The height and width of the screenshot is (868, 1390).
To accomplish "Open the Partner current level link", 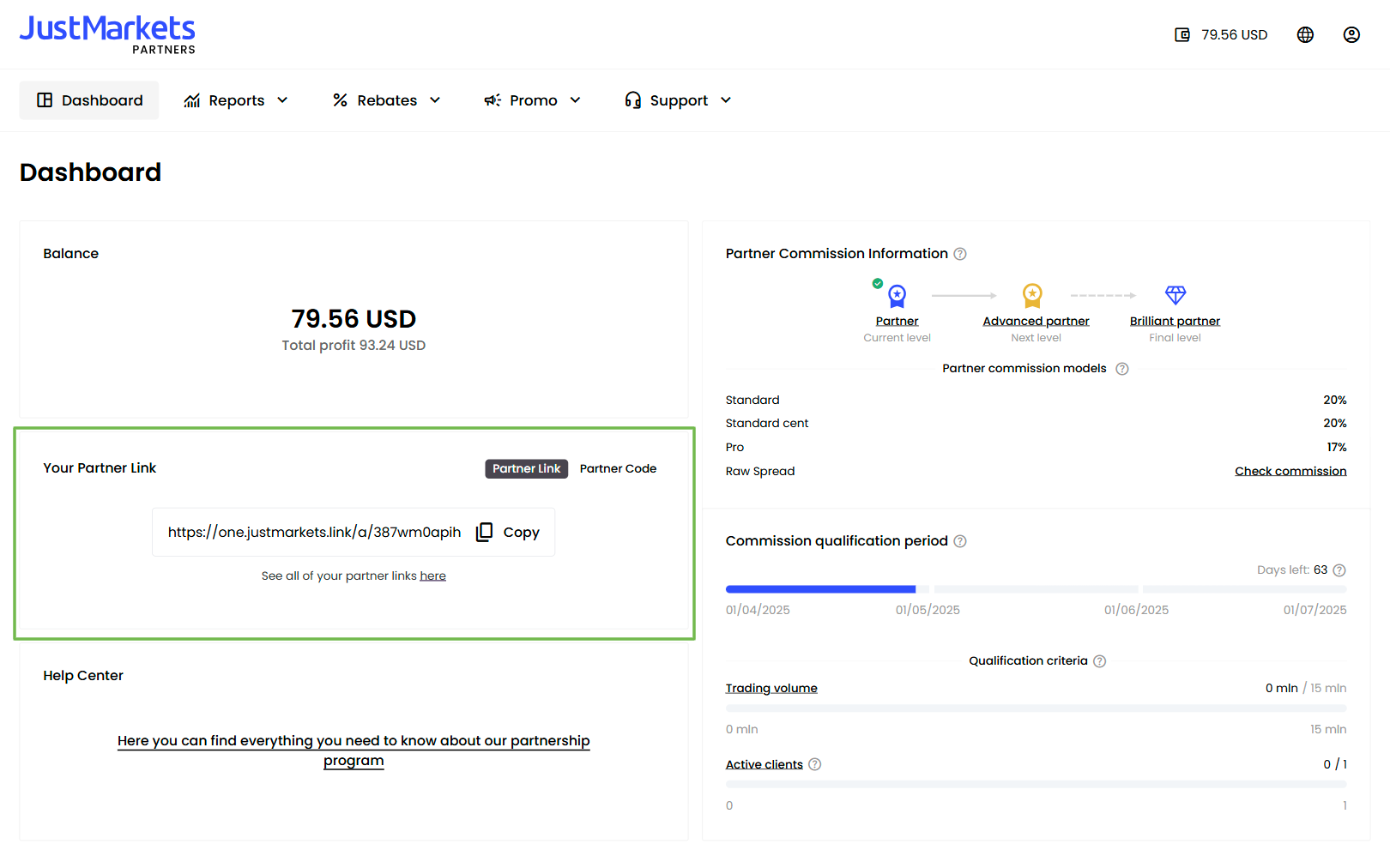I will [x=897, y=321].
